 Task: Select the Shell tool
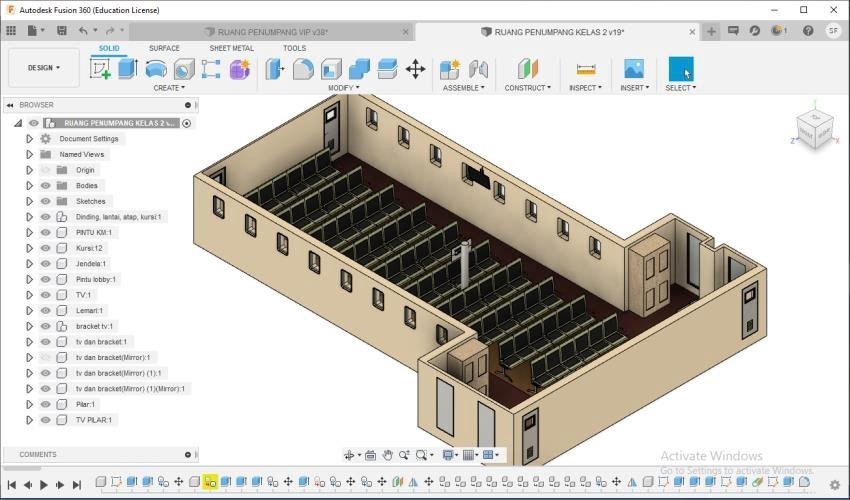(331, 69)
